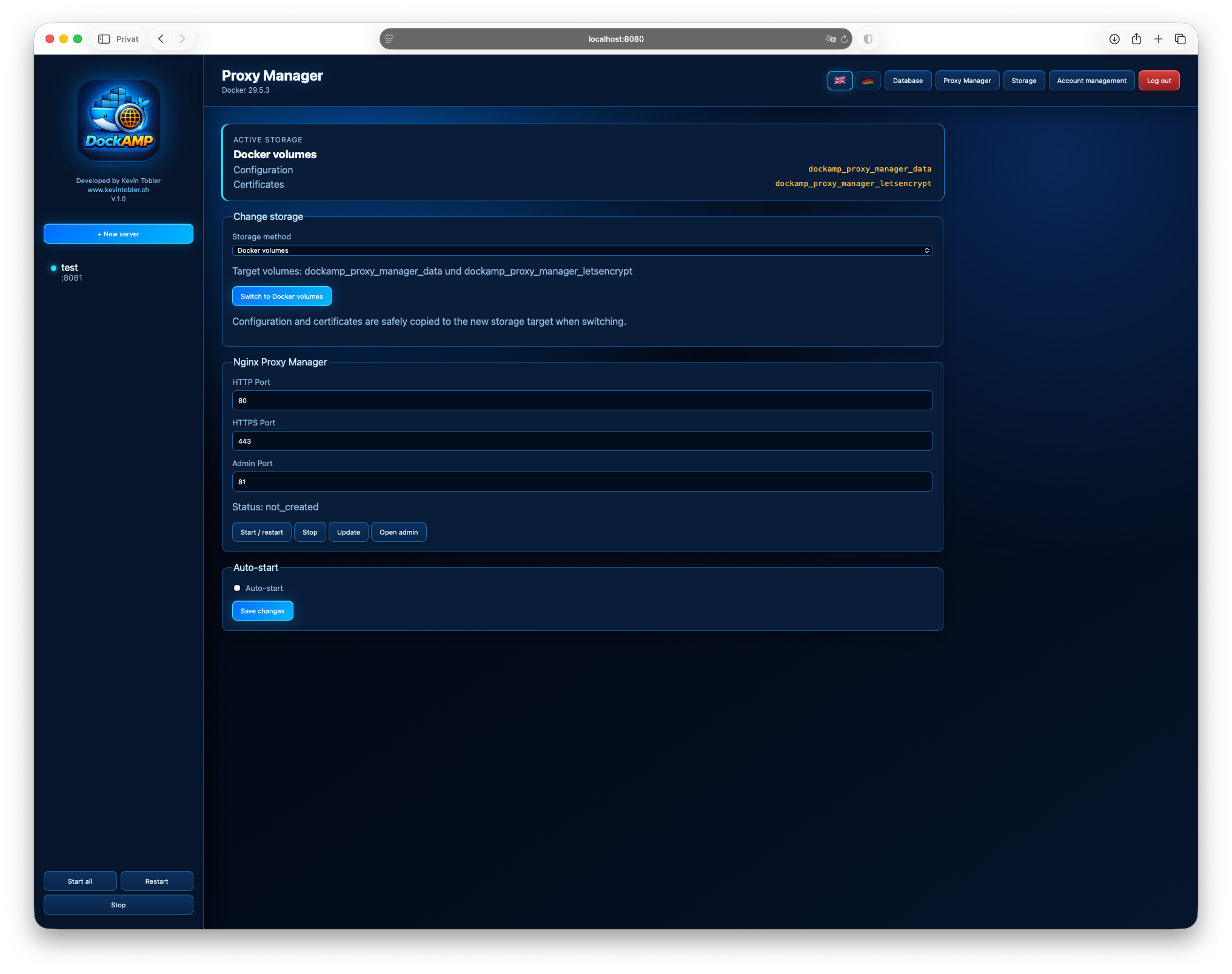Open translate icon in address bar
The image size is (1232, 974).
pyautogui.click(x=830, y=39)
